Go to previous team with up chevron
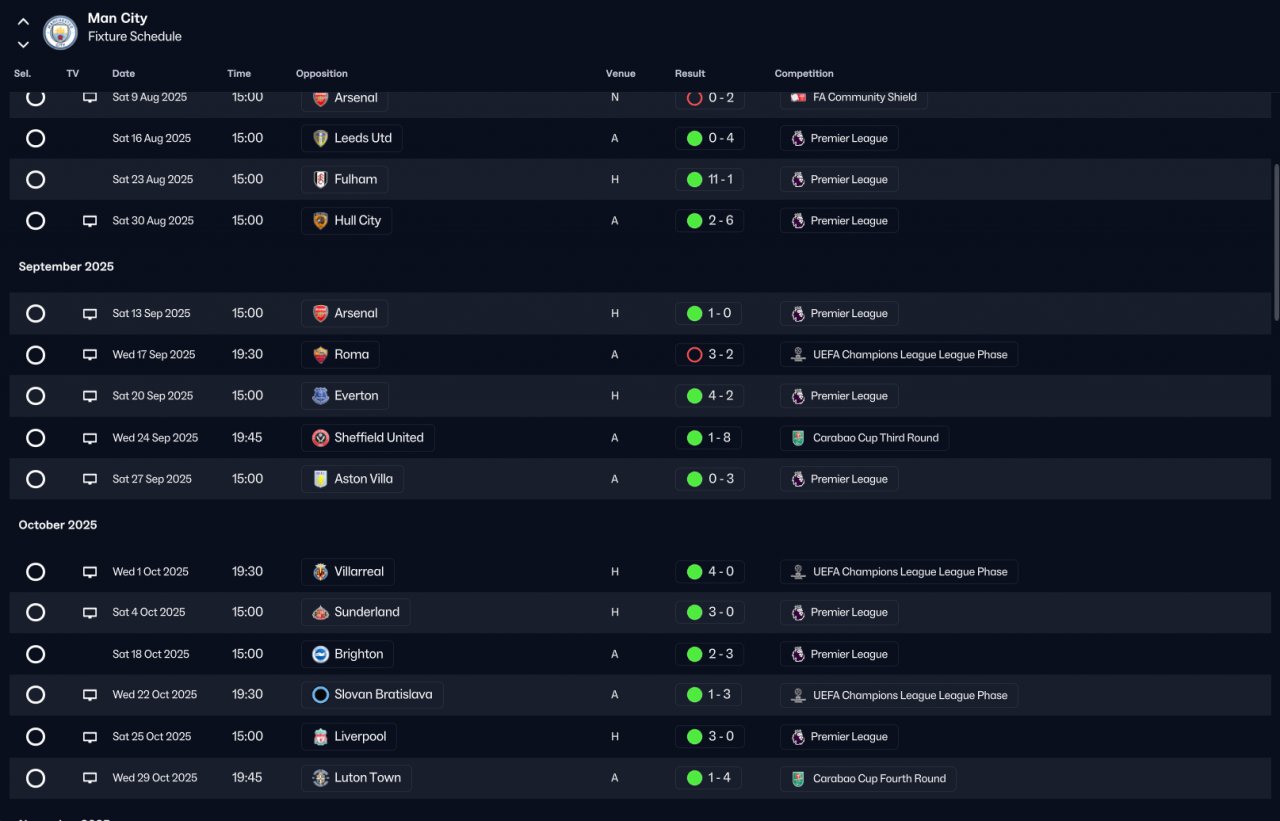The height and width of the screenshot is (821, 1280). [23, 21]
